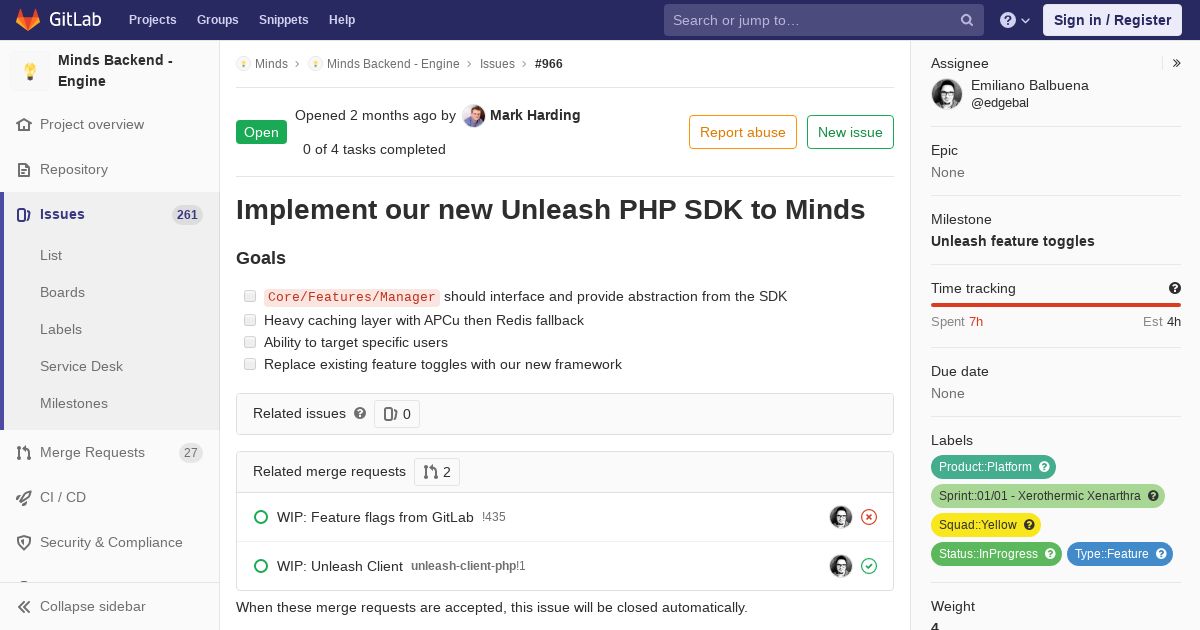1200x630 pixels.
Task: Click the open status icon for Unleash Client MR
Action: click(261, 566)
